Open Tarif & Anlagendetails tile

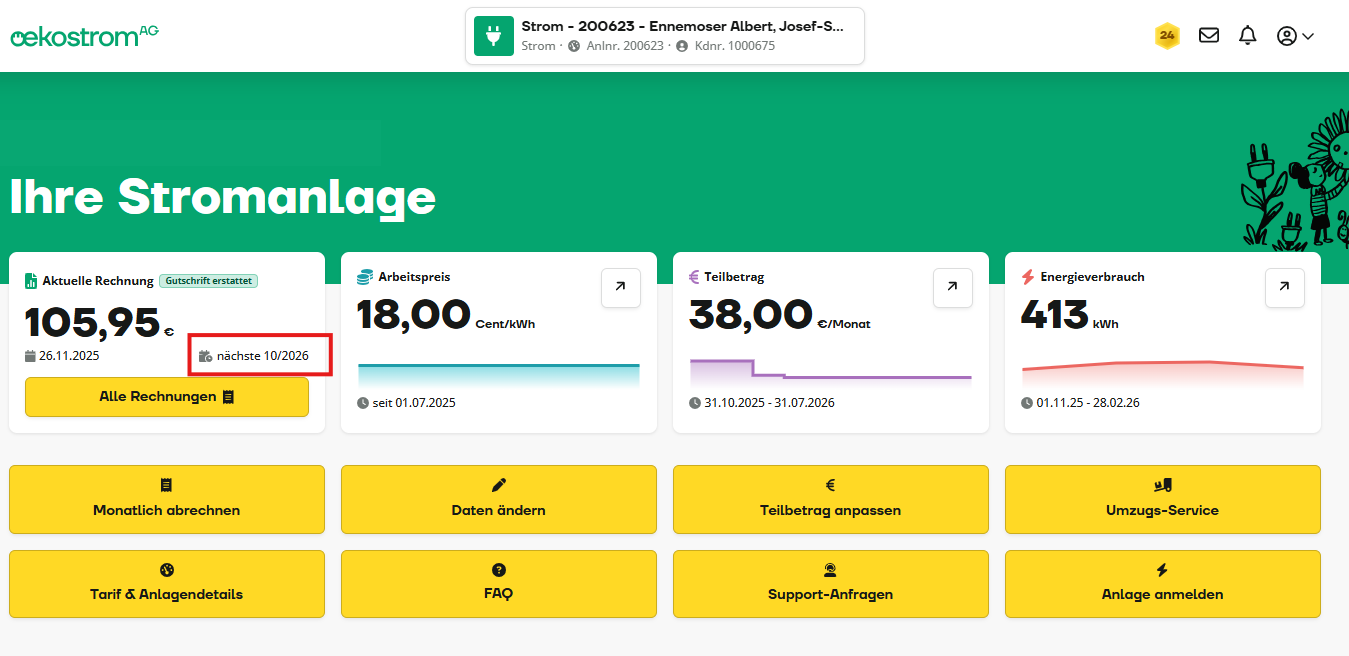pos(167,583)
